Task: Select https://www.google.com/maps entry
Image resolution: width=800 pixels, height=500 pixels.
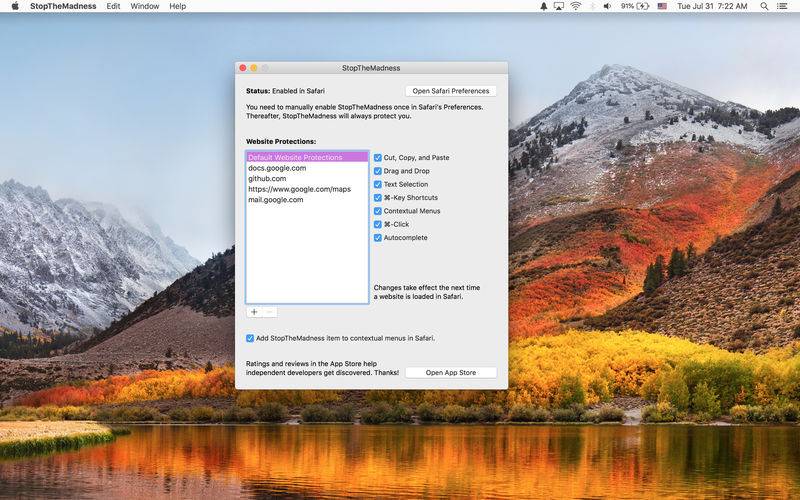Action: click(x=307, y=189)
